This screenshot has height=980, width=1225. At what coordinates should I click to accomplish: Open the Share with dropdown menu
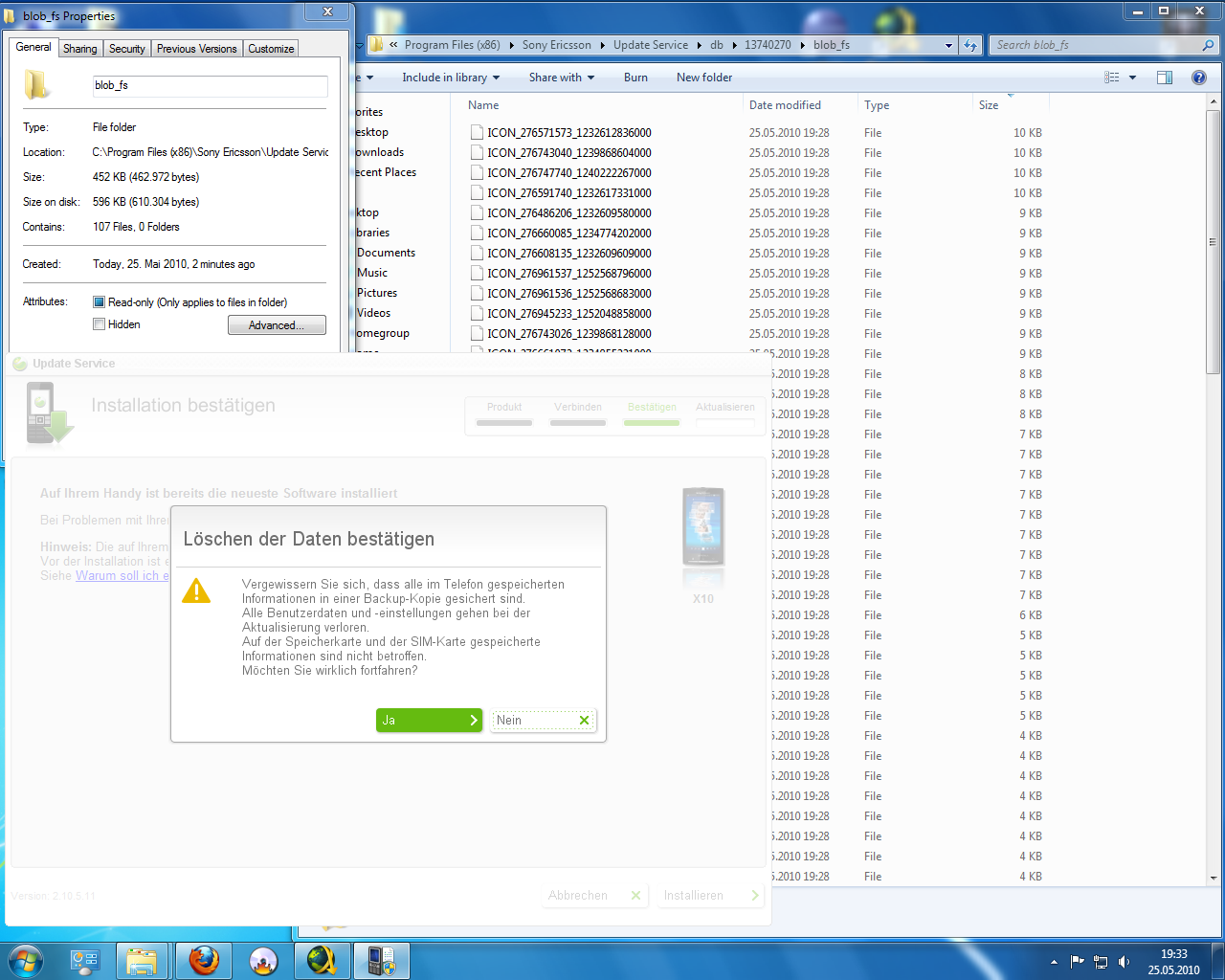[562, 78]
